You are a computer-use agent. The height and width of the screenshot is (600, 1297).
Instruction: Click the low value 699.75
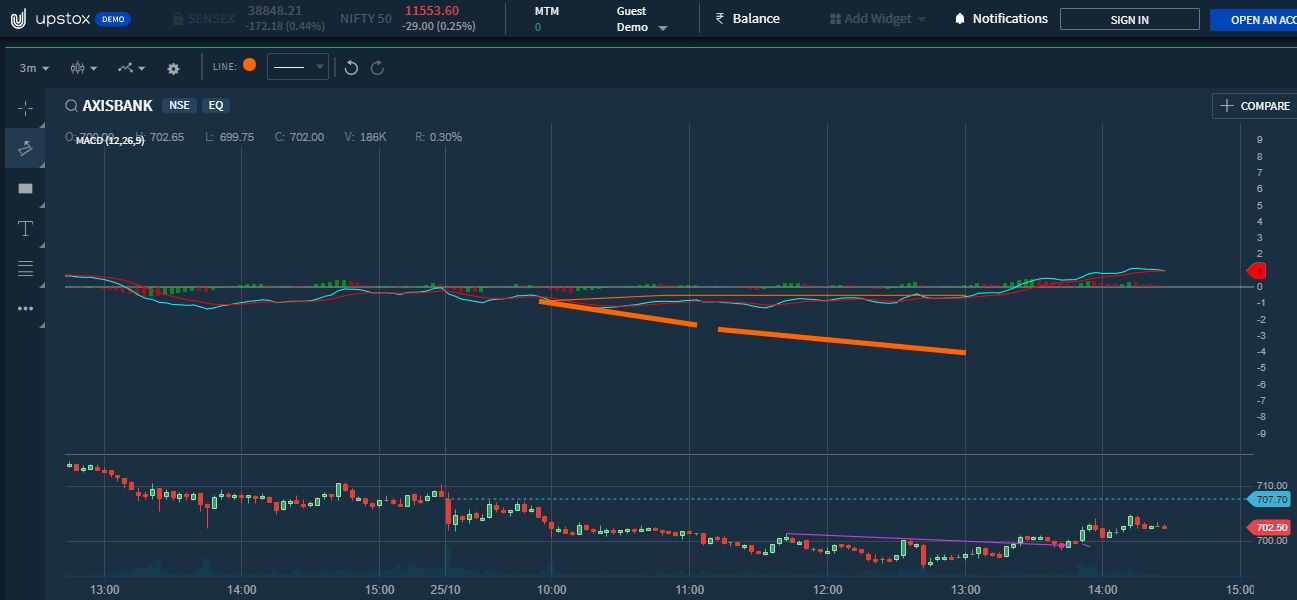point(236,137)
